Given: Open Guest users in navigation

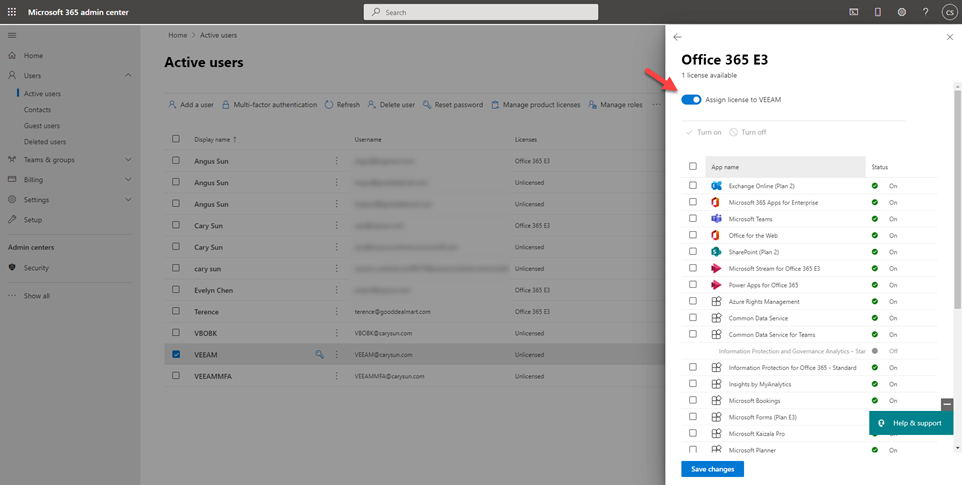Looking at the screenshot, I should pyautogui.click(x=42, y=126).
